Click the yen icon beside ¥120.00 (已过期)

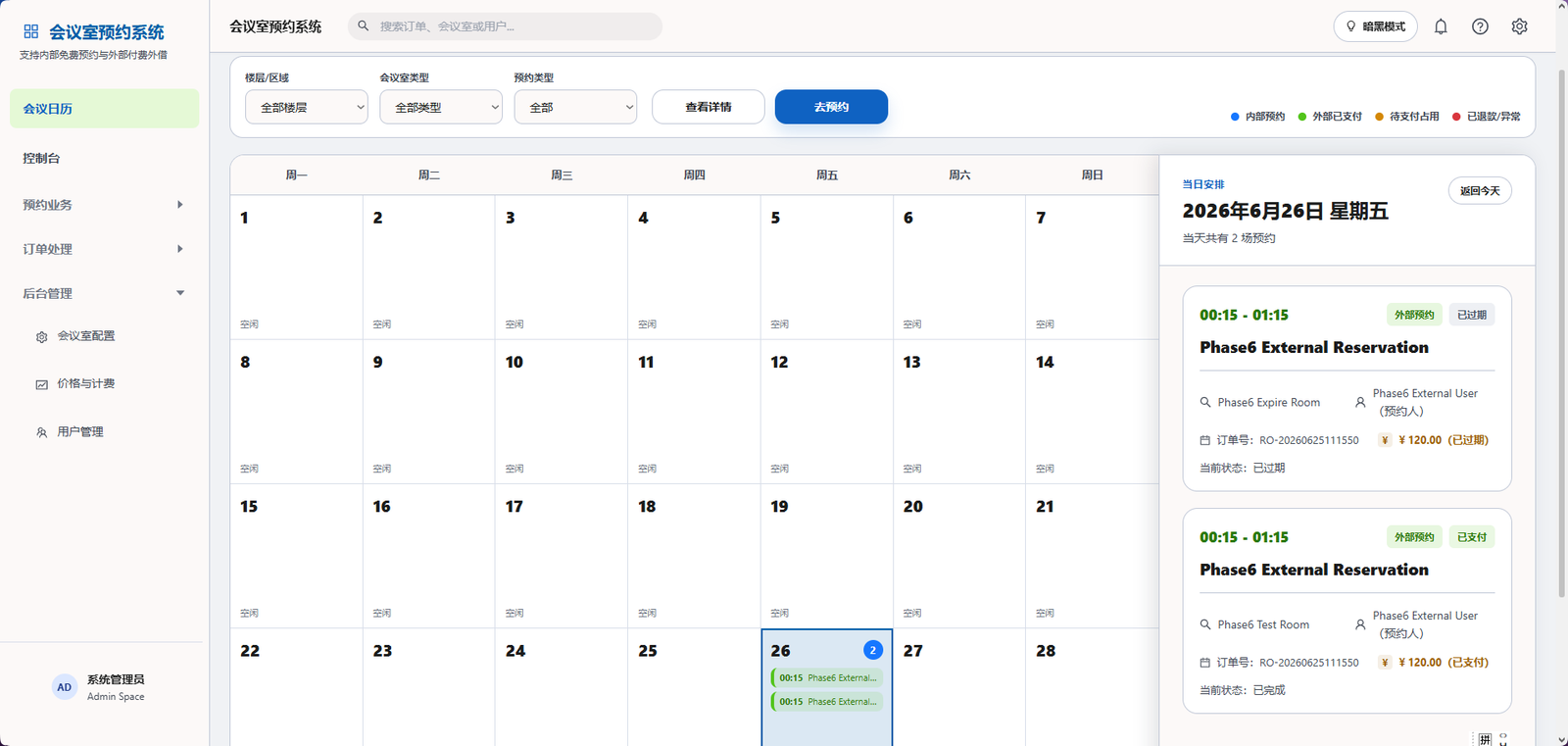[1385, 440]
